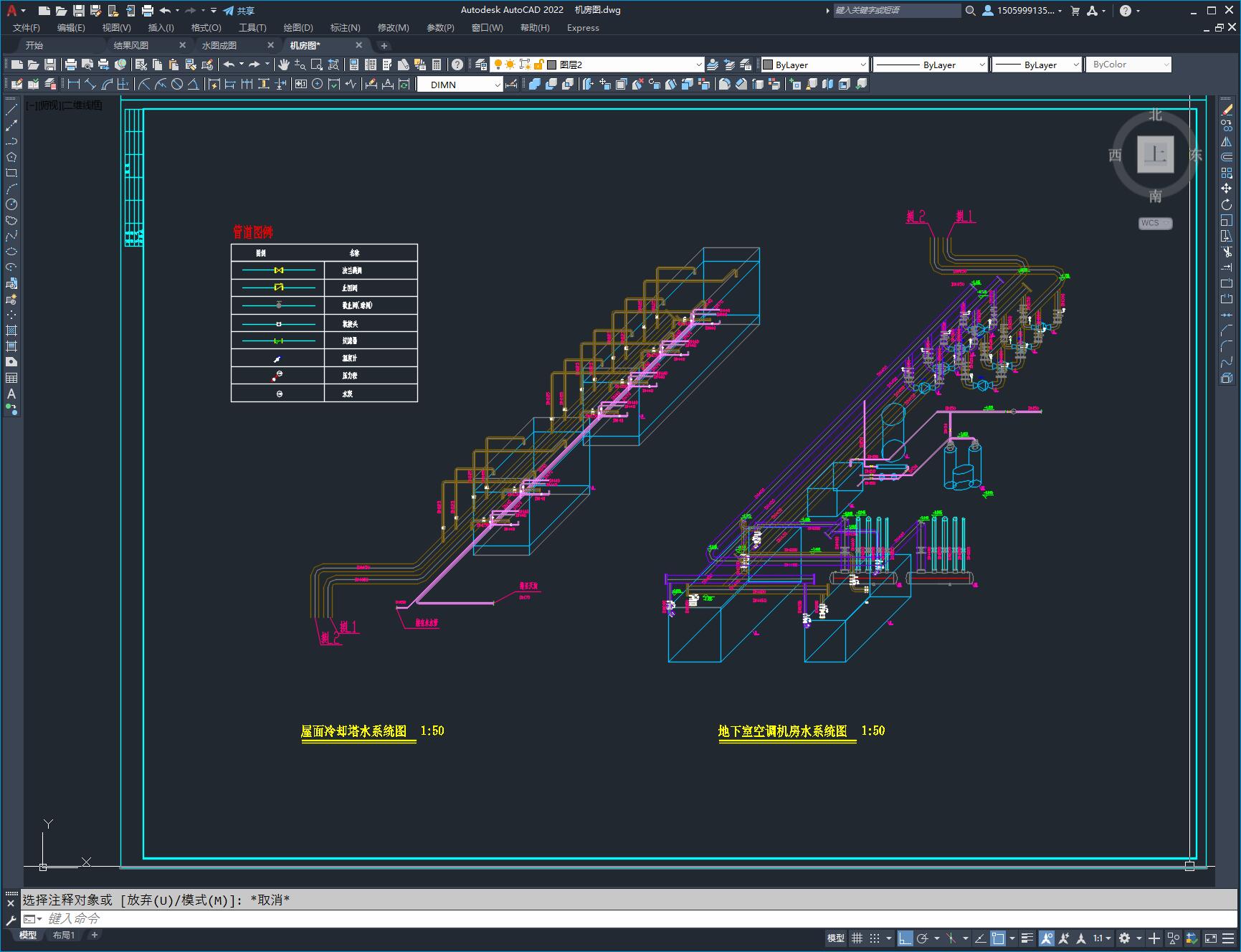The height and width of the screenshot is (952, 1241).
Task: Click the Rotate tool in modify toolbar
Action: coord(1227,204)
